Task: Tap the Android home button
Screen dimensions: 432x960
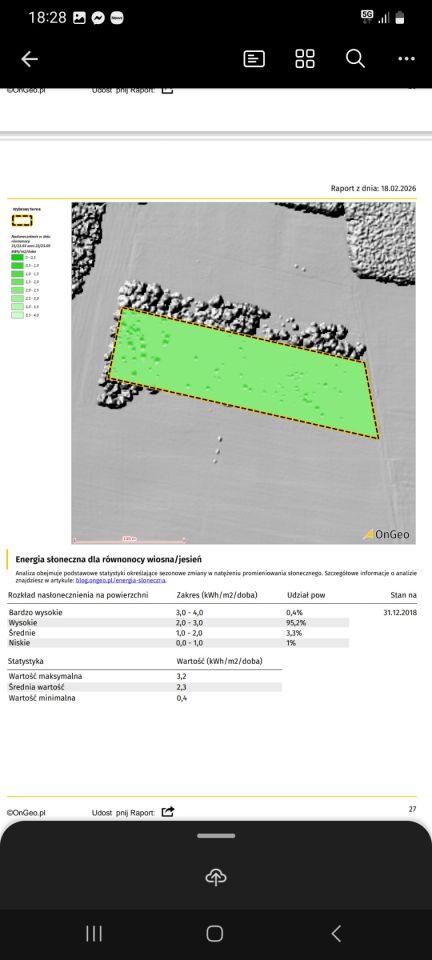Action: 215,933
